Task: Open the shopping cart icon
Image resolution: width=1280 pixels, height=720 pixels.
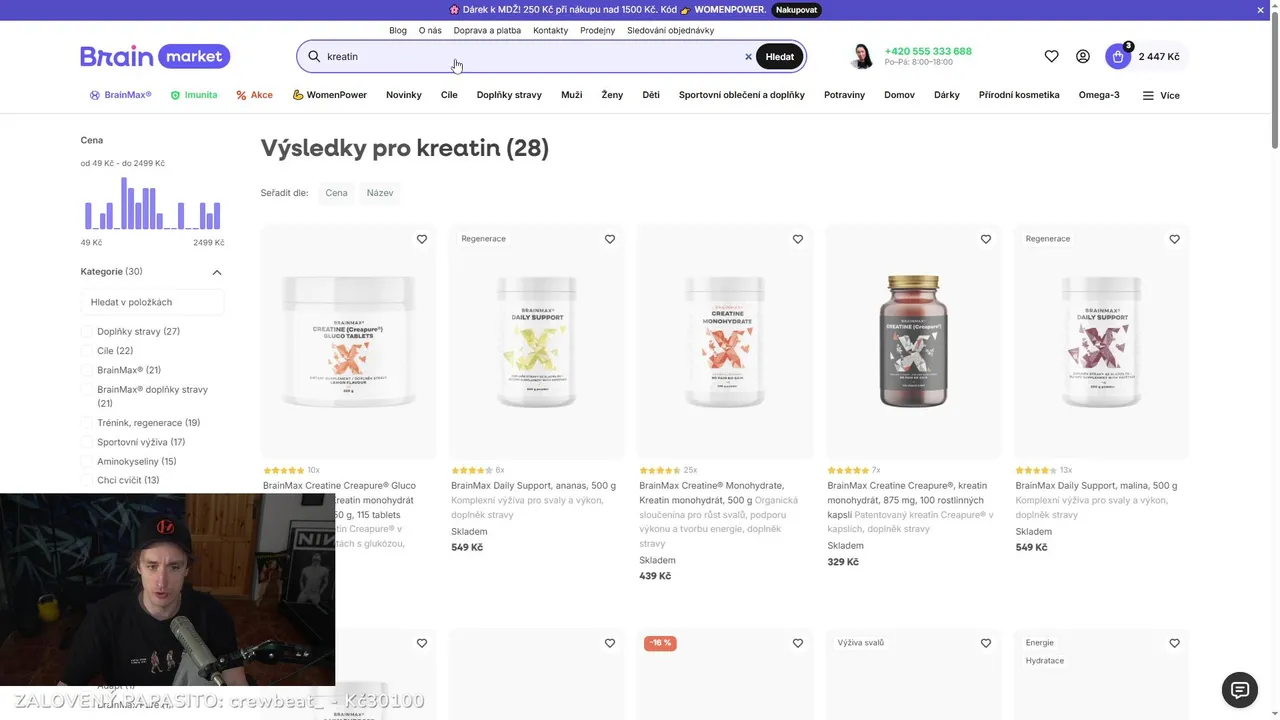Action: point(1118,57)
